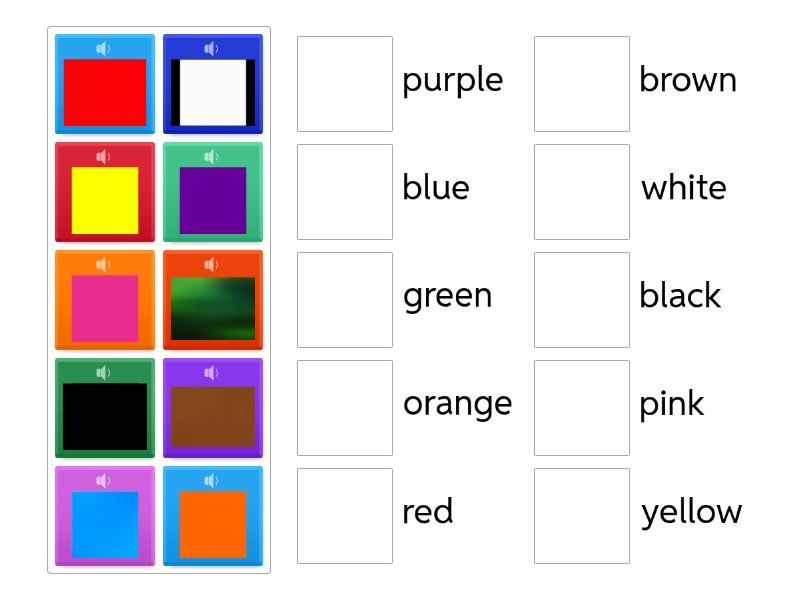Play audio on the white color card
Screen dimensions: 800x600
pos(212,48)
